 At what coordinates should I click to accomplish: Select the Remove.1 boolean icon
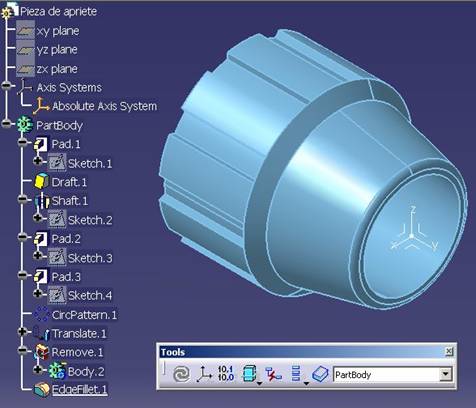pos(42,352)
